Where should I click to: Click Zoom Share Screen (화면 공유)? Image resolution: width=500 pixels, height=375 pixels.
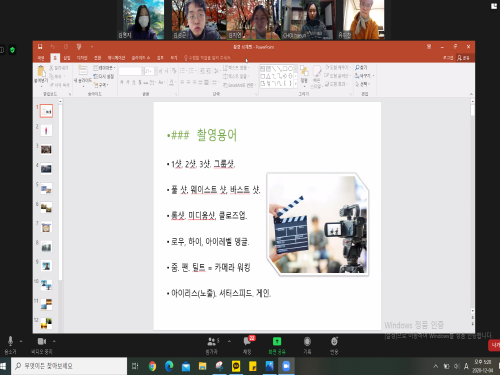coord(277,345)
